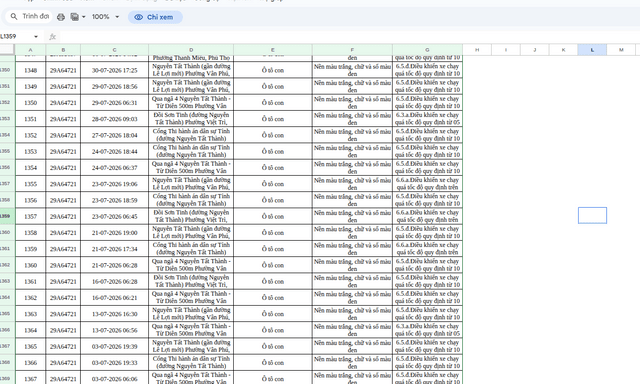Click cell with date 23-07-2026 06:45
Screen dimensions: 640x384
pyautogui.click(x=115, y=216)
